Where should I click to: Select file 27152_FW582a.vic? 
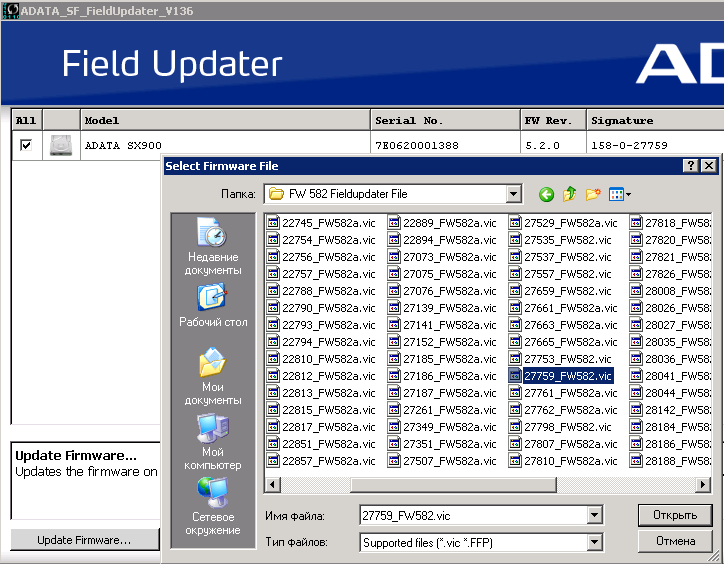tap(442, 342)
